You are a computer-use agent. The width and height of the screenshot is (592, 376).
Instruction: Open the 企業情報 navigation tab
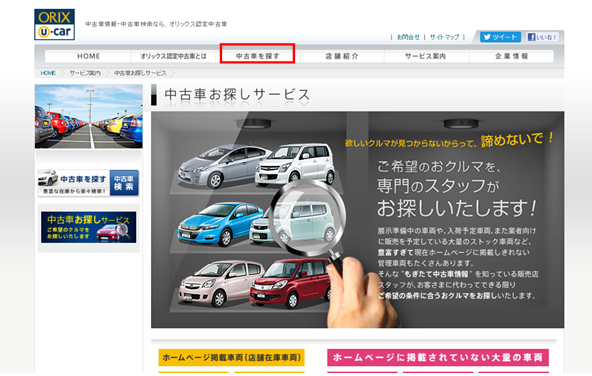coord(511,56)
